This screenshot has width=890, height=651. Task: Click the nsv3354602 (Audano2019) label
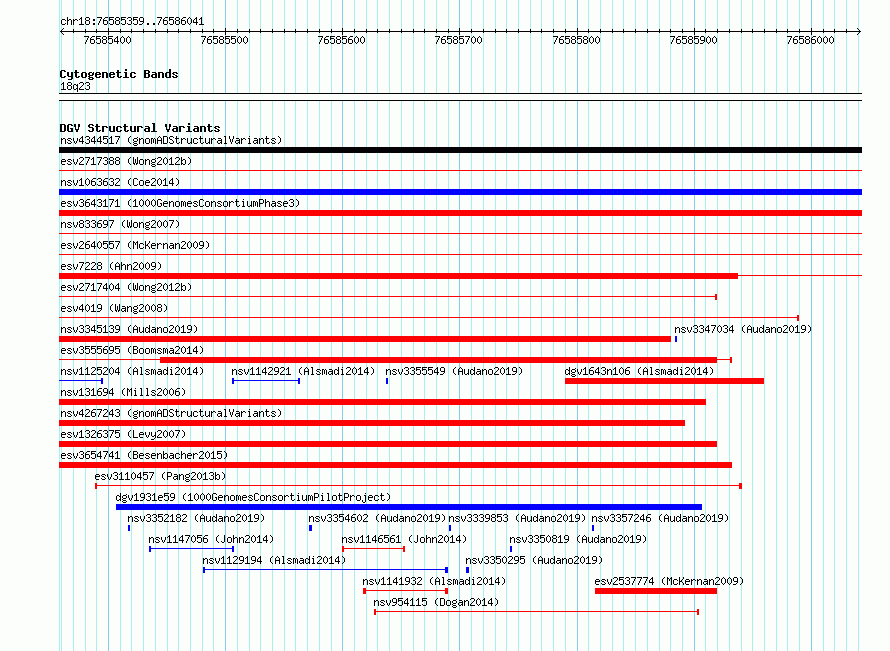point(377,518)
